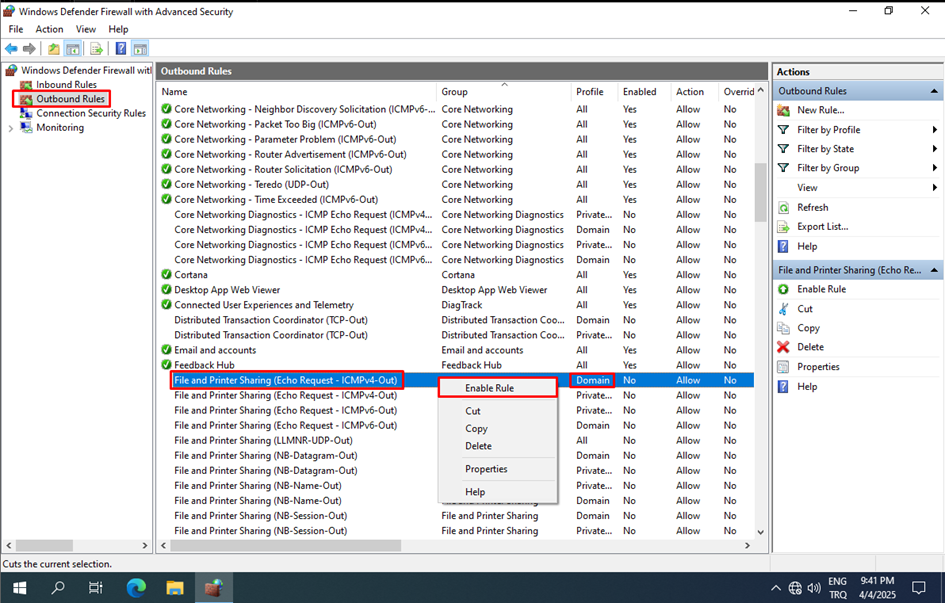Sort by the Profile column header
Screen dimensions: 945x603
[594, 92]
